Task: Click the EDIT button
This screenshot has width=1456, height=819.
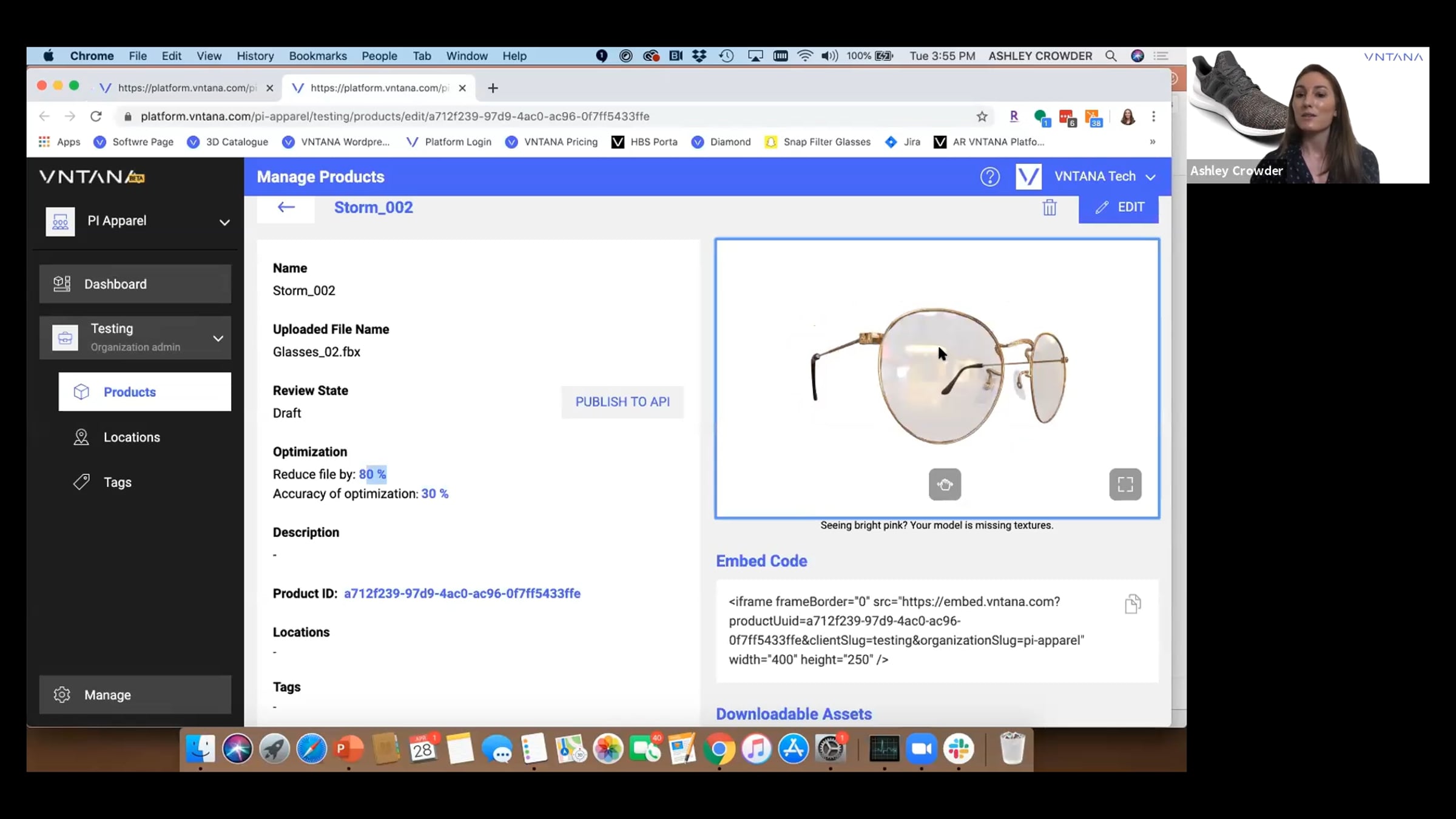Action: tap(1118, 207)
